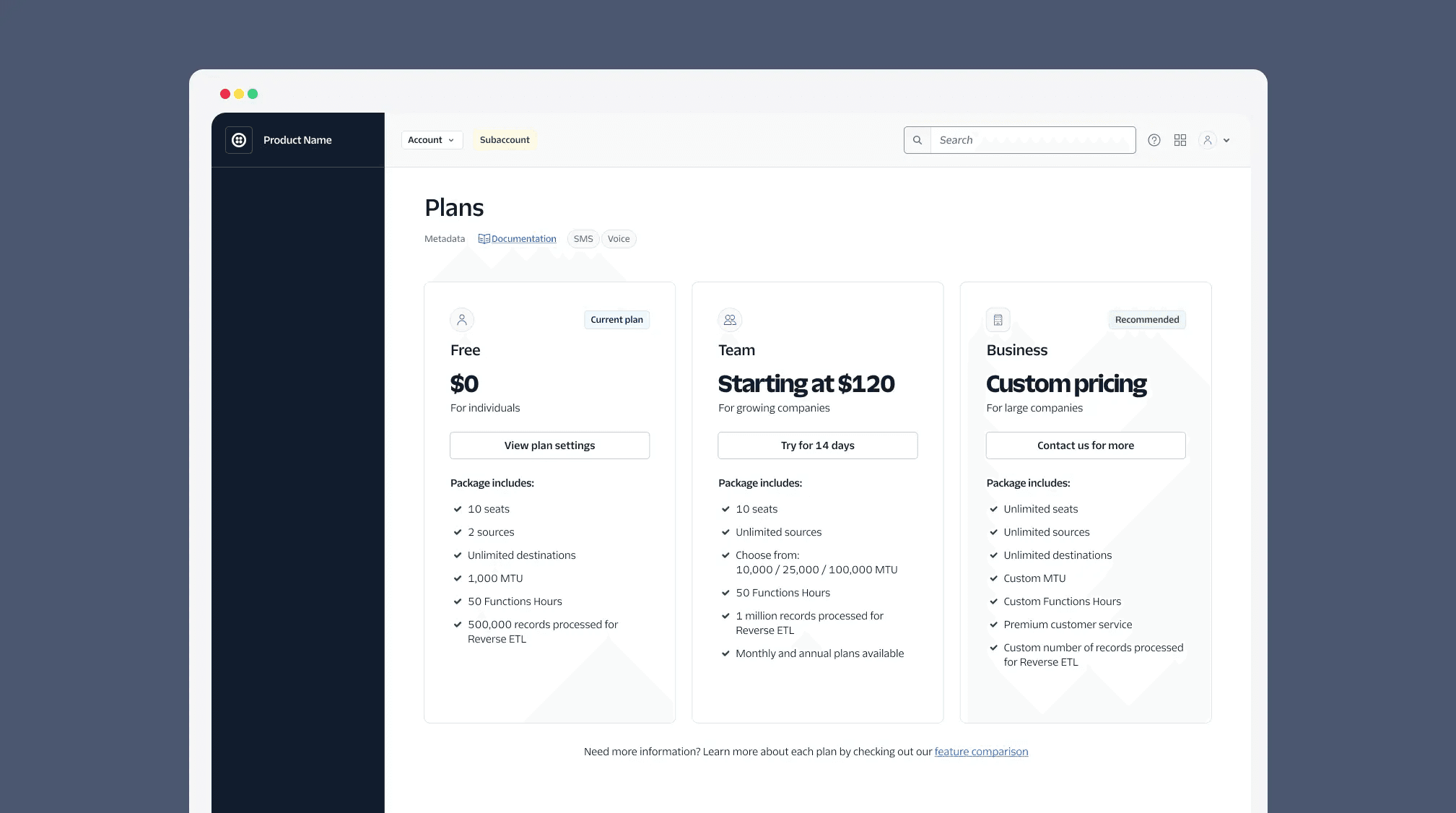Select the Voice tab

(619, 239)
